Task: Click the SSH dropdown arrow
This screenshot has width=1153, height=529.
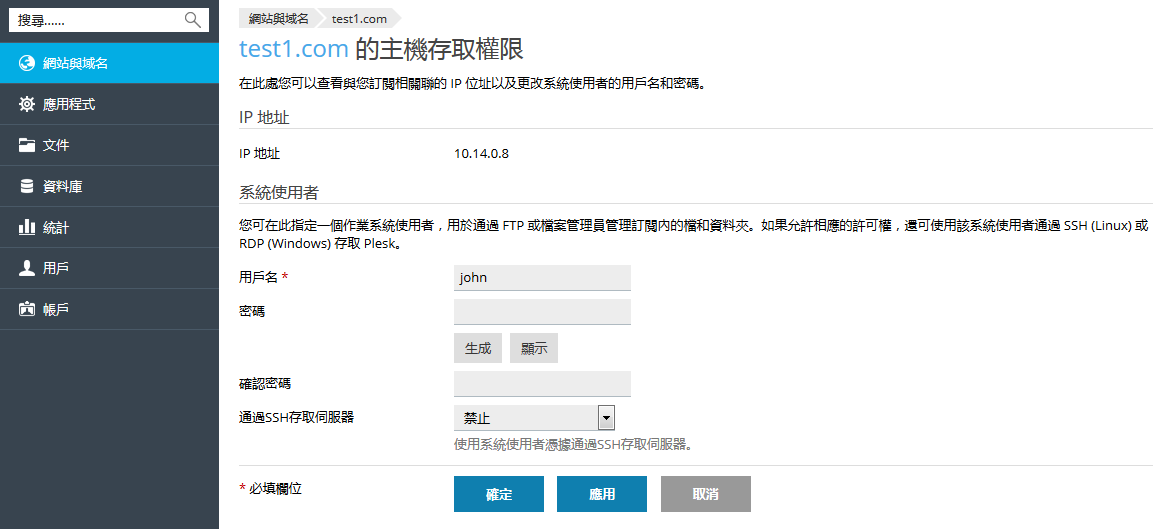Action: pyautogui.click(x=606, y=418)
